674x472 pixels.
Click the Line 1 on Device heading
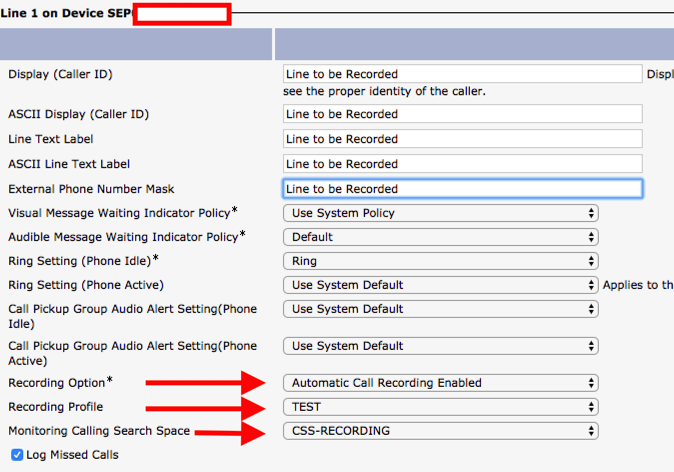68,14
